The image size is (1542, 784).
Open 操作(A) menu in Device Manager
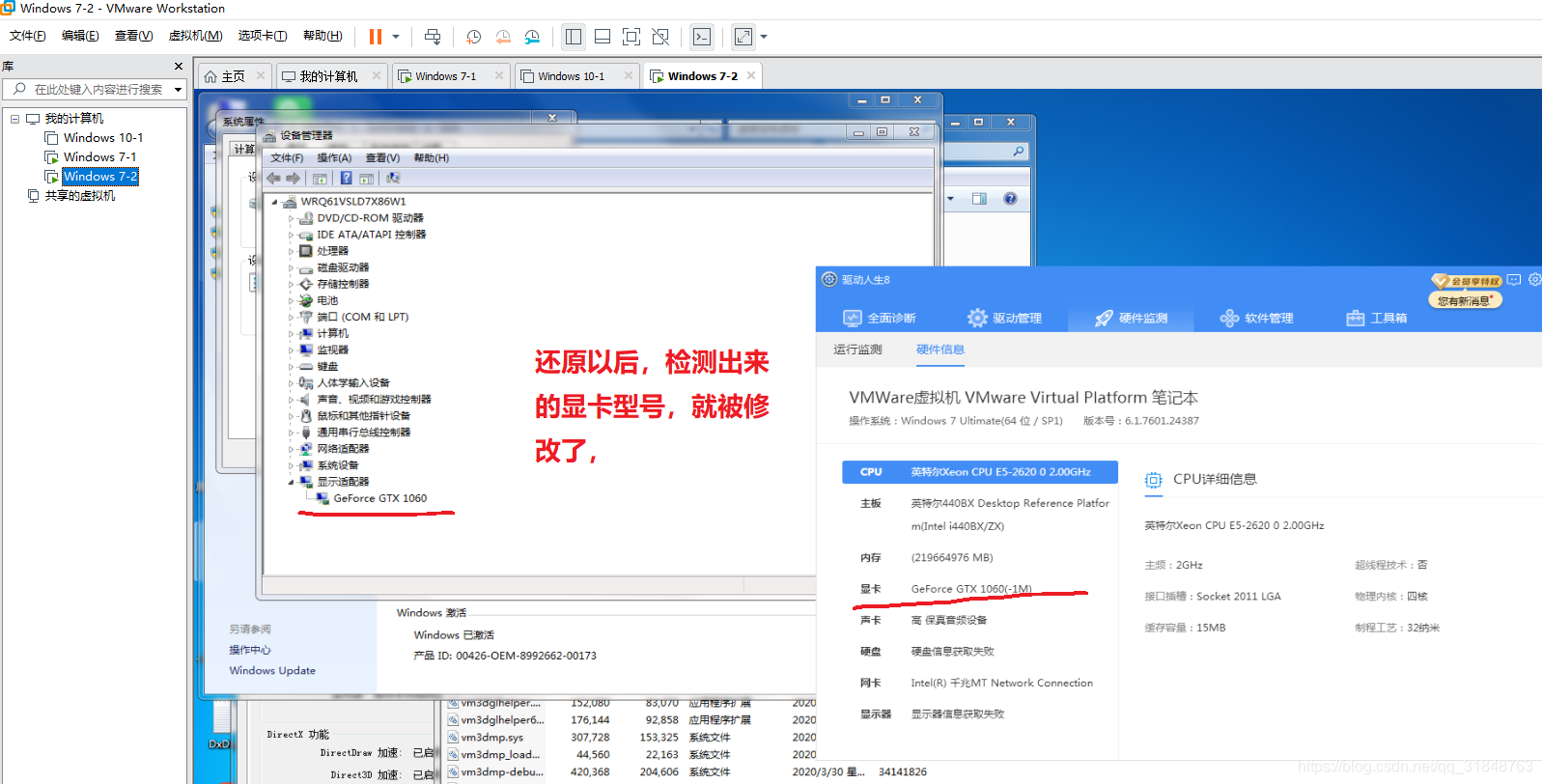[x=334, y=158]
